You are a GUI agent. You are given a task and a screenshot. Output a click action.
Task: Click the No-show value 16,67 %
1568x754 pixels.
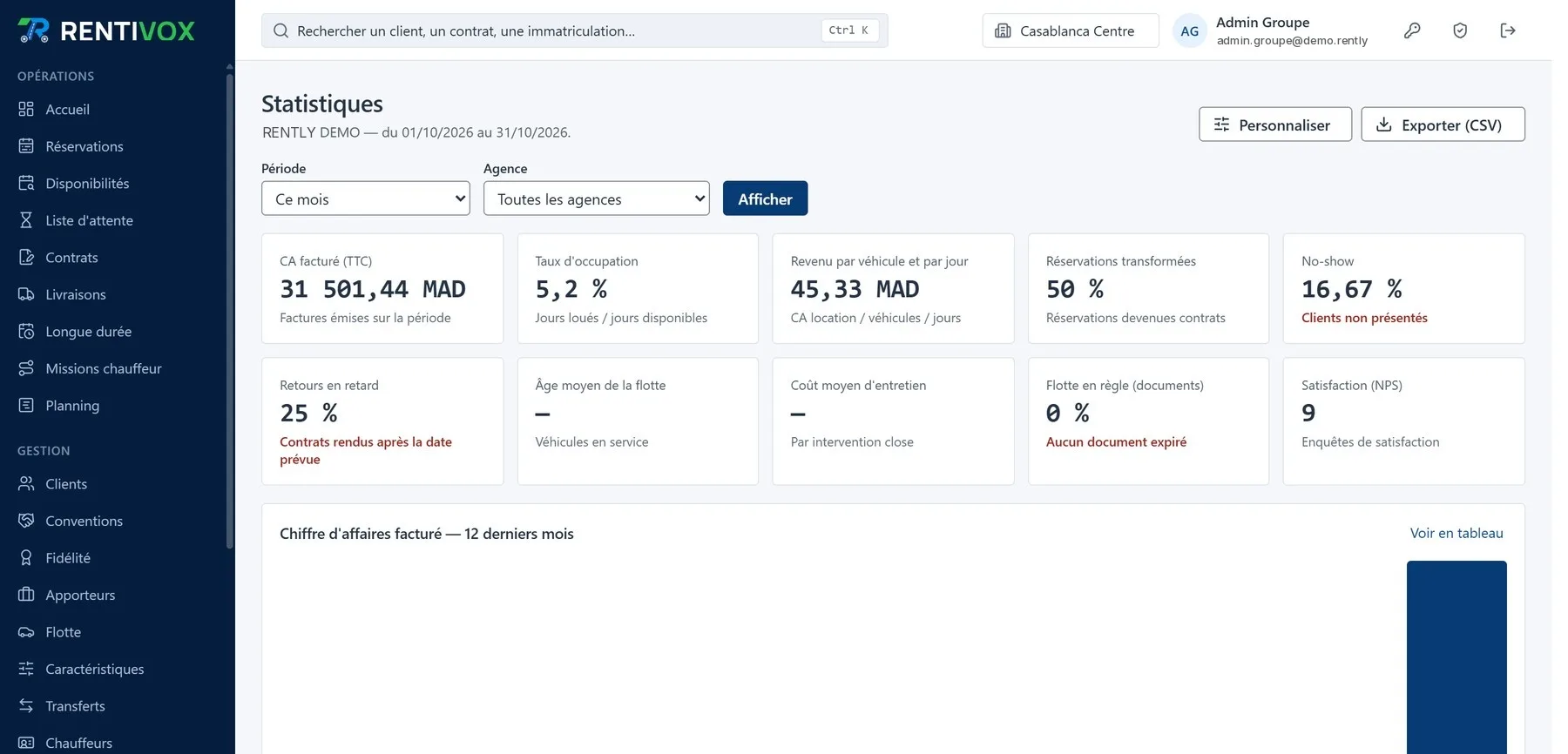click(1352, 289)
